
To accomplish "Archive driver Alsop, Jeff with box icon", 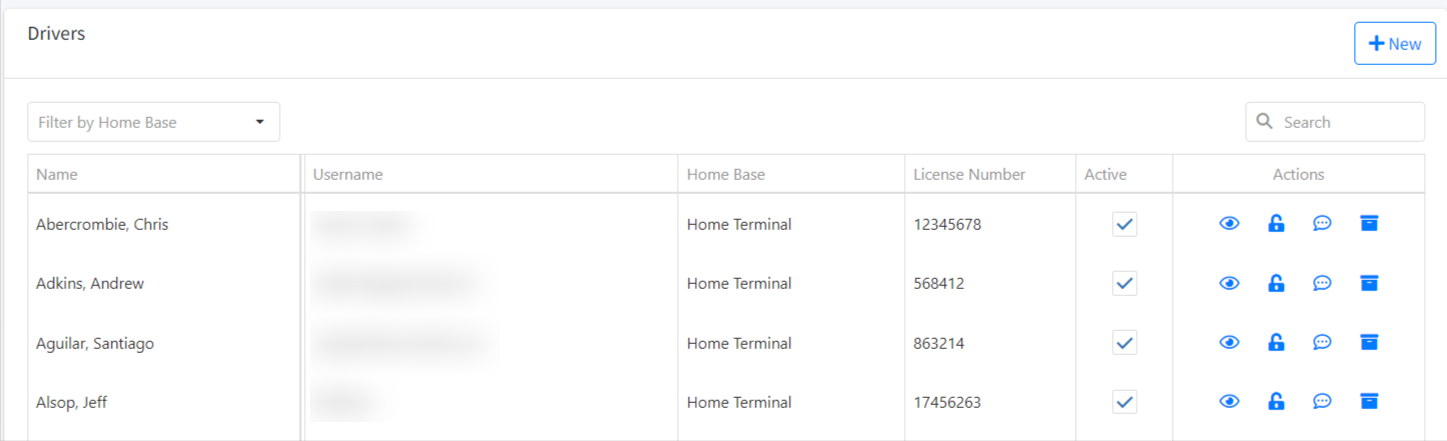I will [x=1369, y=402].
